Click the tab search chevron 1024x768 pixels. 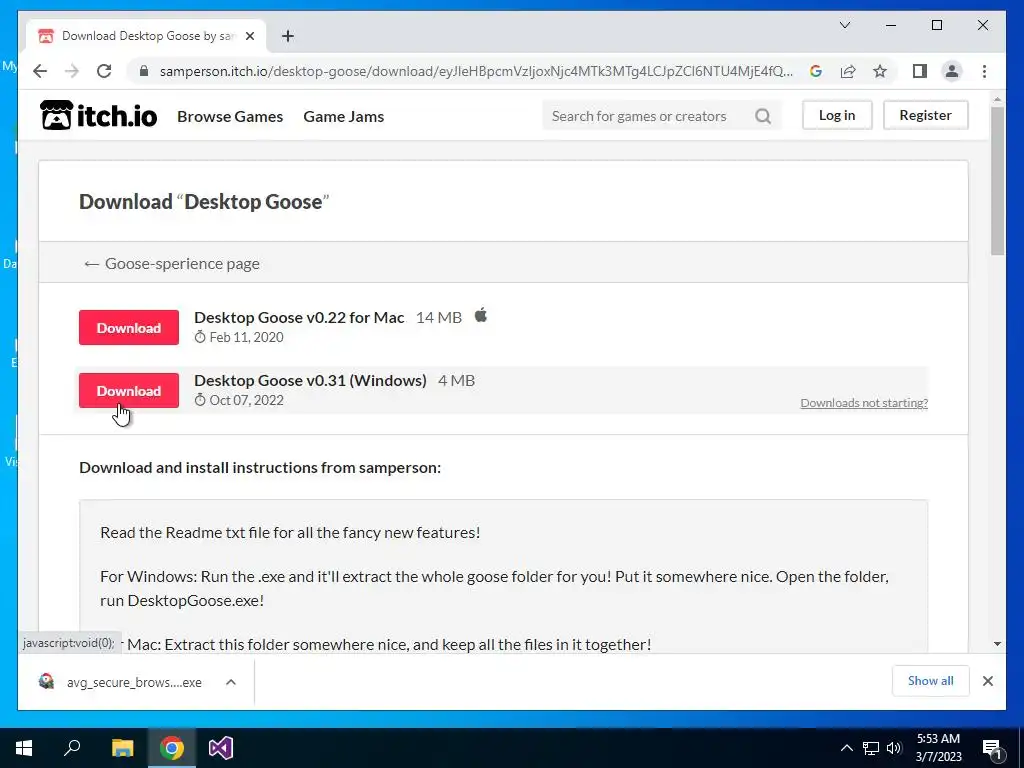coord(844,25)
